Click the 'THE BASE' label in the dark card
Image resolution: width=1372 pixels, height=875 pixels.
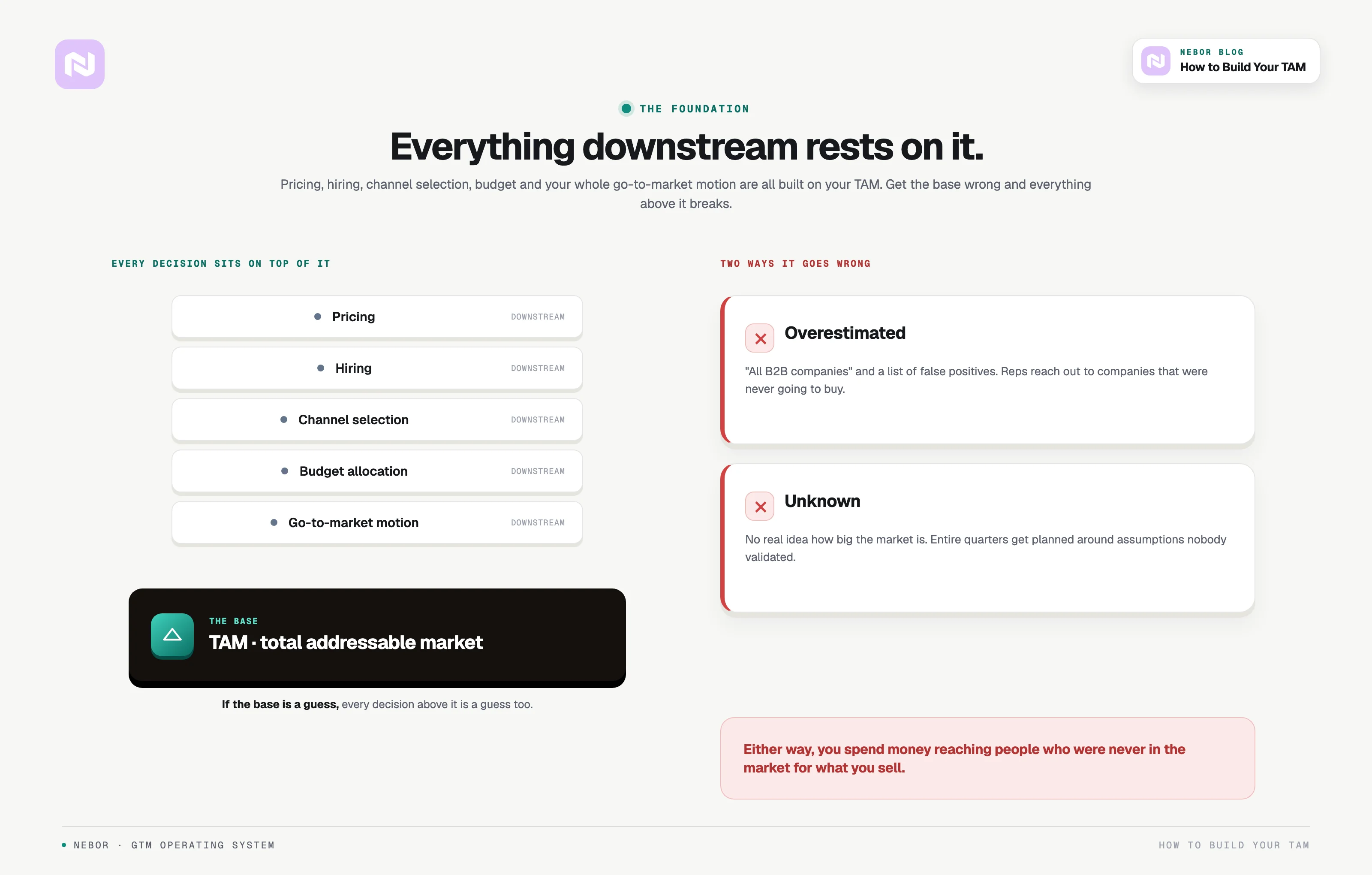(x=234, y=621)
